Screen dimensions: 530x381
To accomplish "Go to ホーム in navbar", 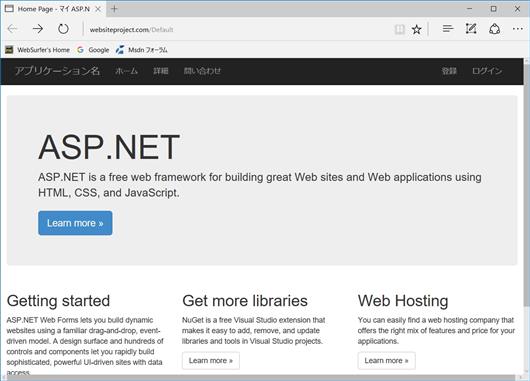I will pos(126,71).
